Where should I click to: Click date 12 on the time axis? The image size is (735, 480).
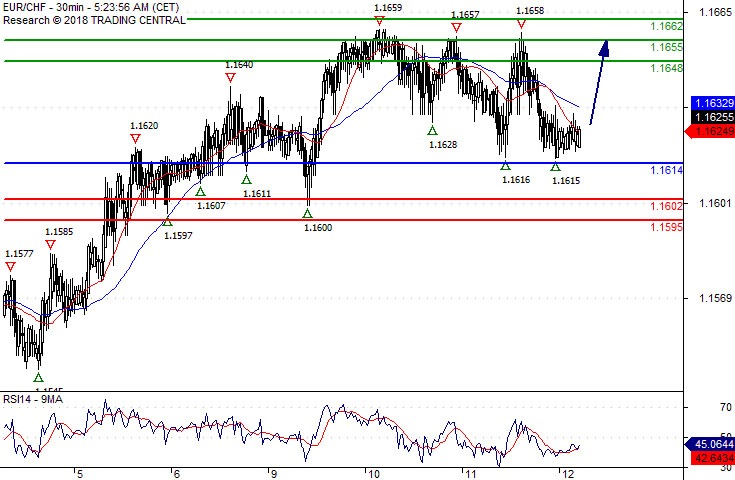pyautogui.click(x=568, y=474)
